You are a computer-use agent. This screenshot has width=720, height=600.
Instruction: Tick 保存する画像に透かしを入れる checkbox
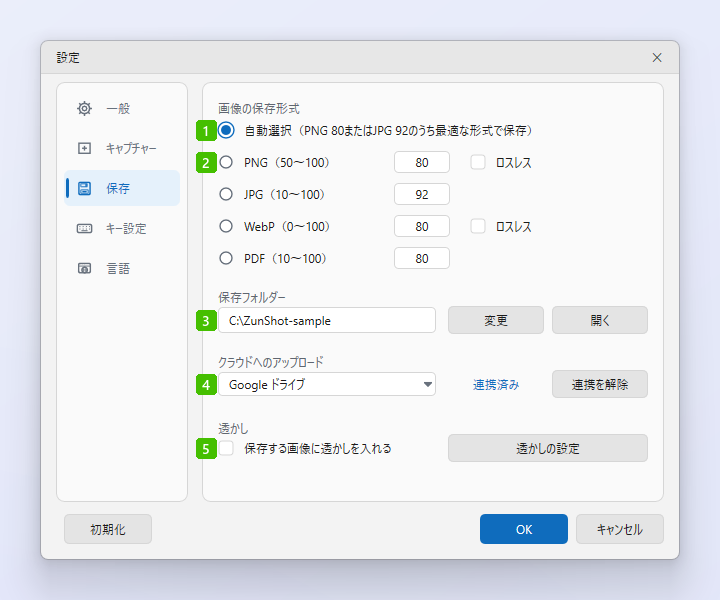pos(226,448)
